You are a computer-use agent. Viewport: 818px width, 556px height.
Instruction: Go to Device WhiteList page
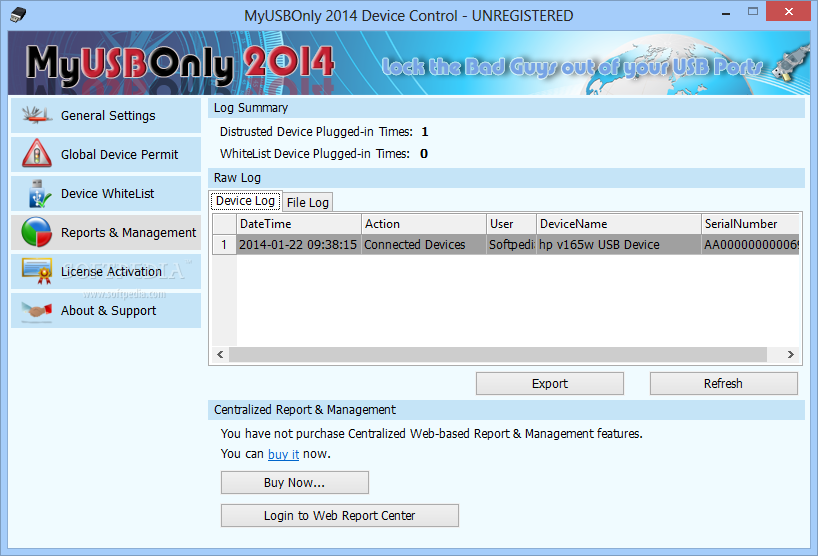click(x=106, y=194)
